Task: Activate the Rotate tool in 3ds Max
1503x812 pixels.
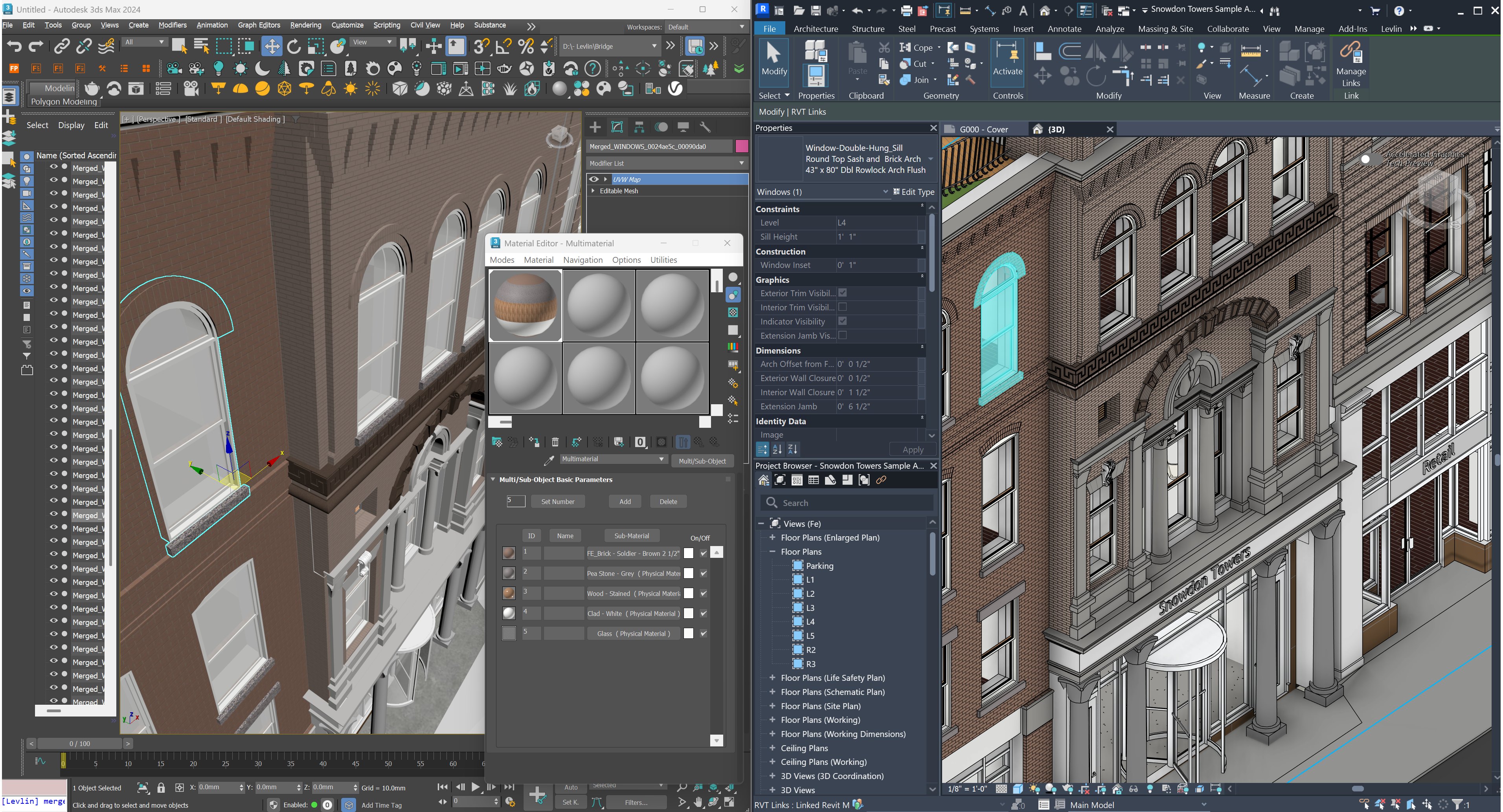Action: click(294, 47)
